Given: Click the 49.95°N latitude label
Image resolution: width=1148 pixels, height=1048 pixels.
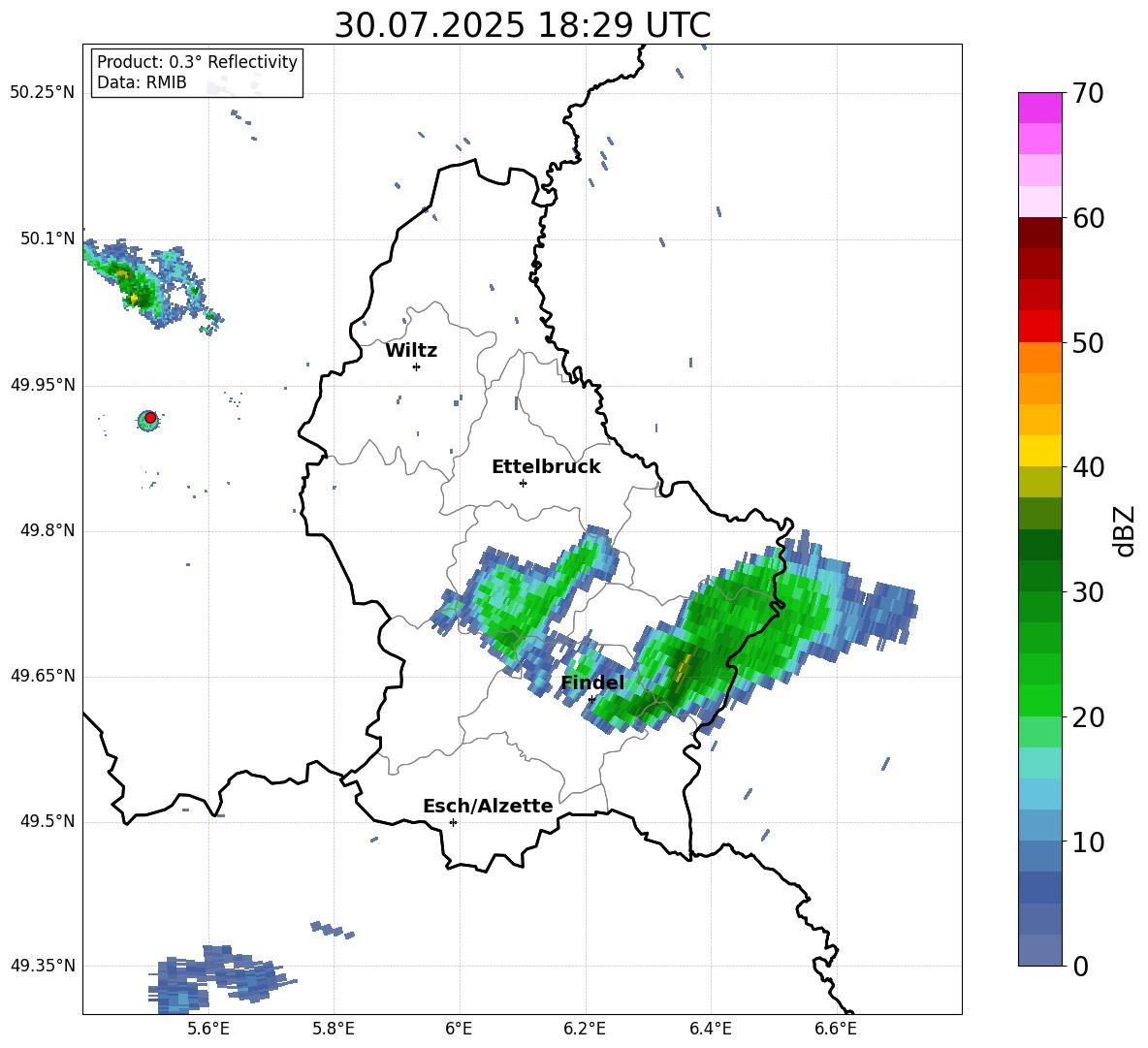Looking at the screenshot, I should pos(43,385).
